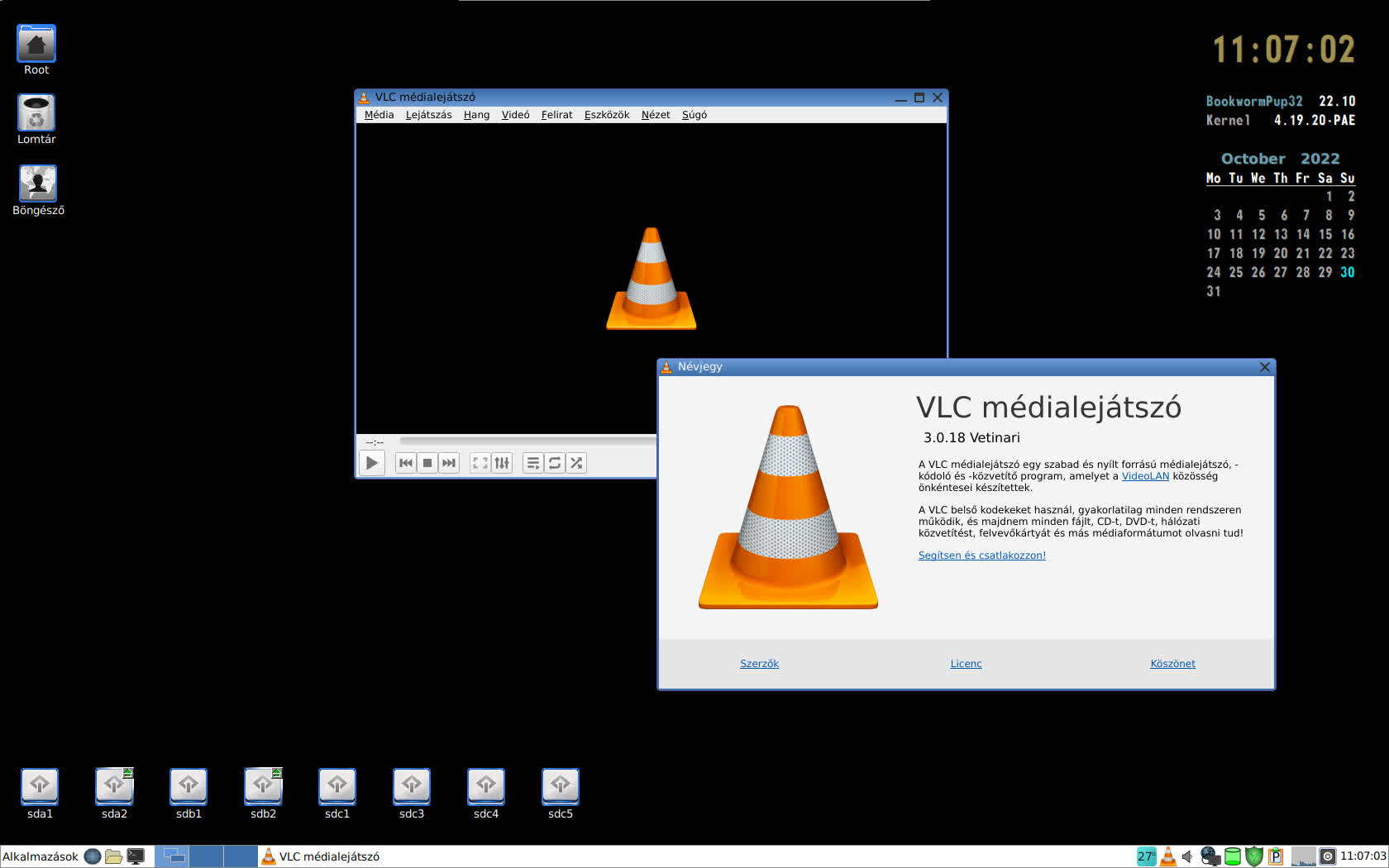The image size is (1389, 868).
Task: Launch the browser globe in taskbar
Action: (93, 856)
